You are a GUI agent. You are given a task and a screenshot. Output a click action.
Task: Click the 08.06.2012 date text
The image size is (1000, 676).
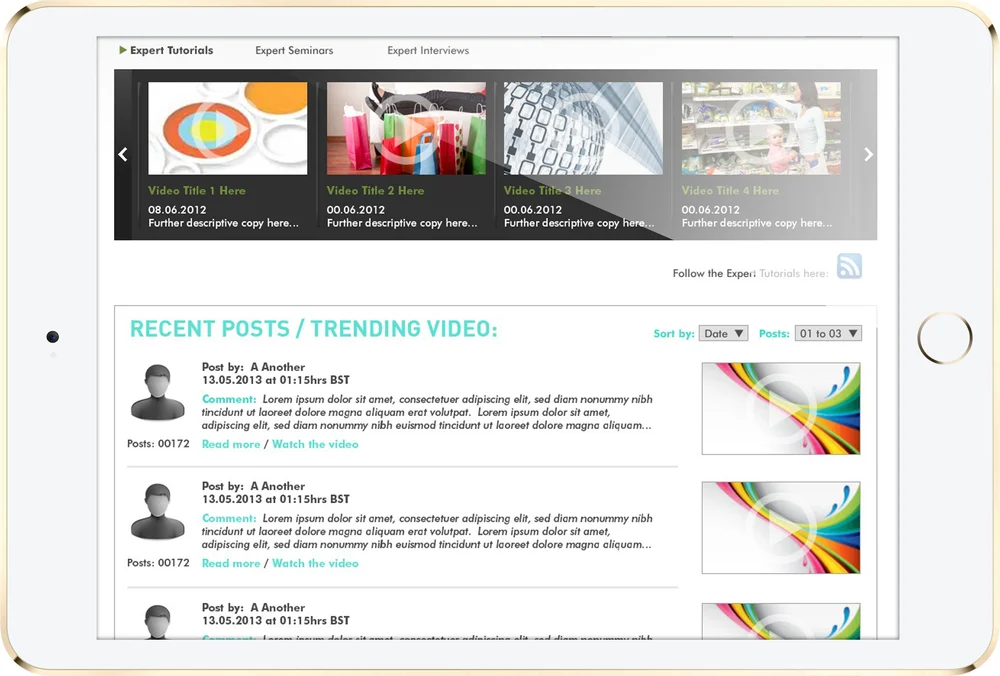coord(177,210)
